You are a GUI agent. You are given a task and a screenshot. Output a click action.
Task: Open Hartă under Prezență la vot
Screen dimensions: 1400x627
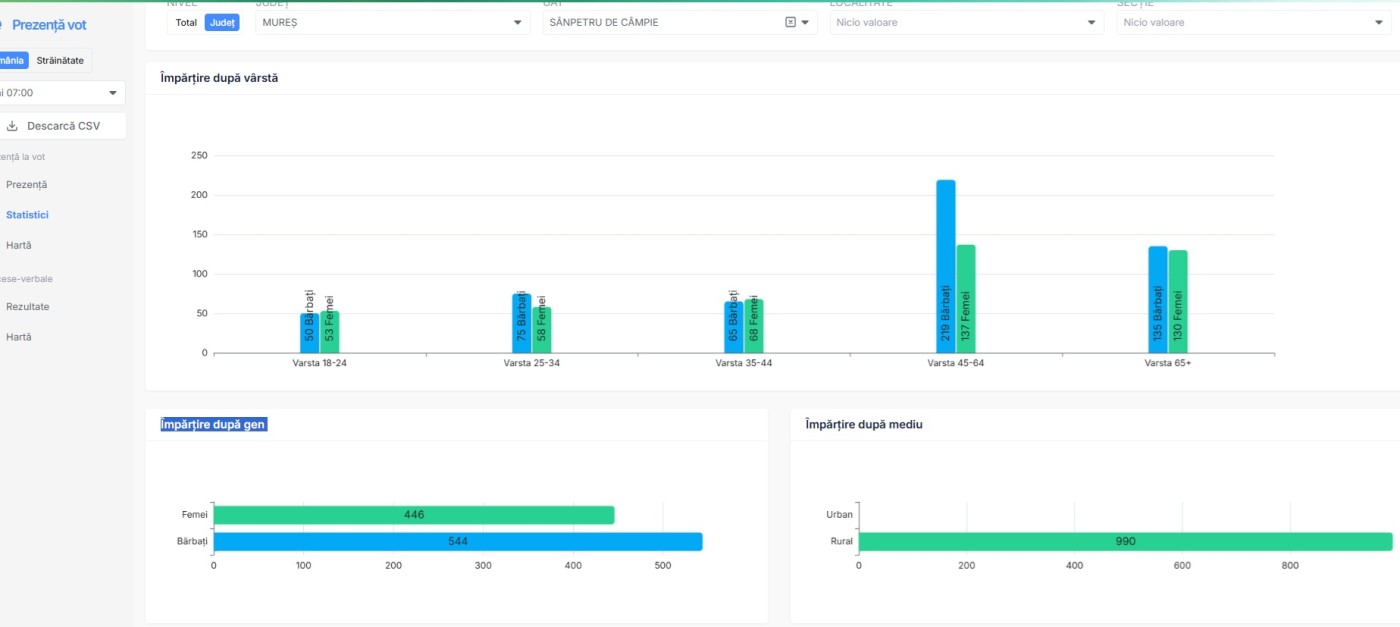point(18,245)
